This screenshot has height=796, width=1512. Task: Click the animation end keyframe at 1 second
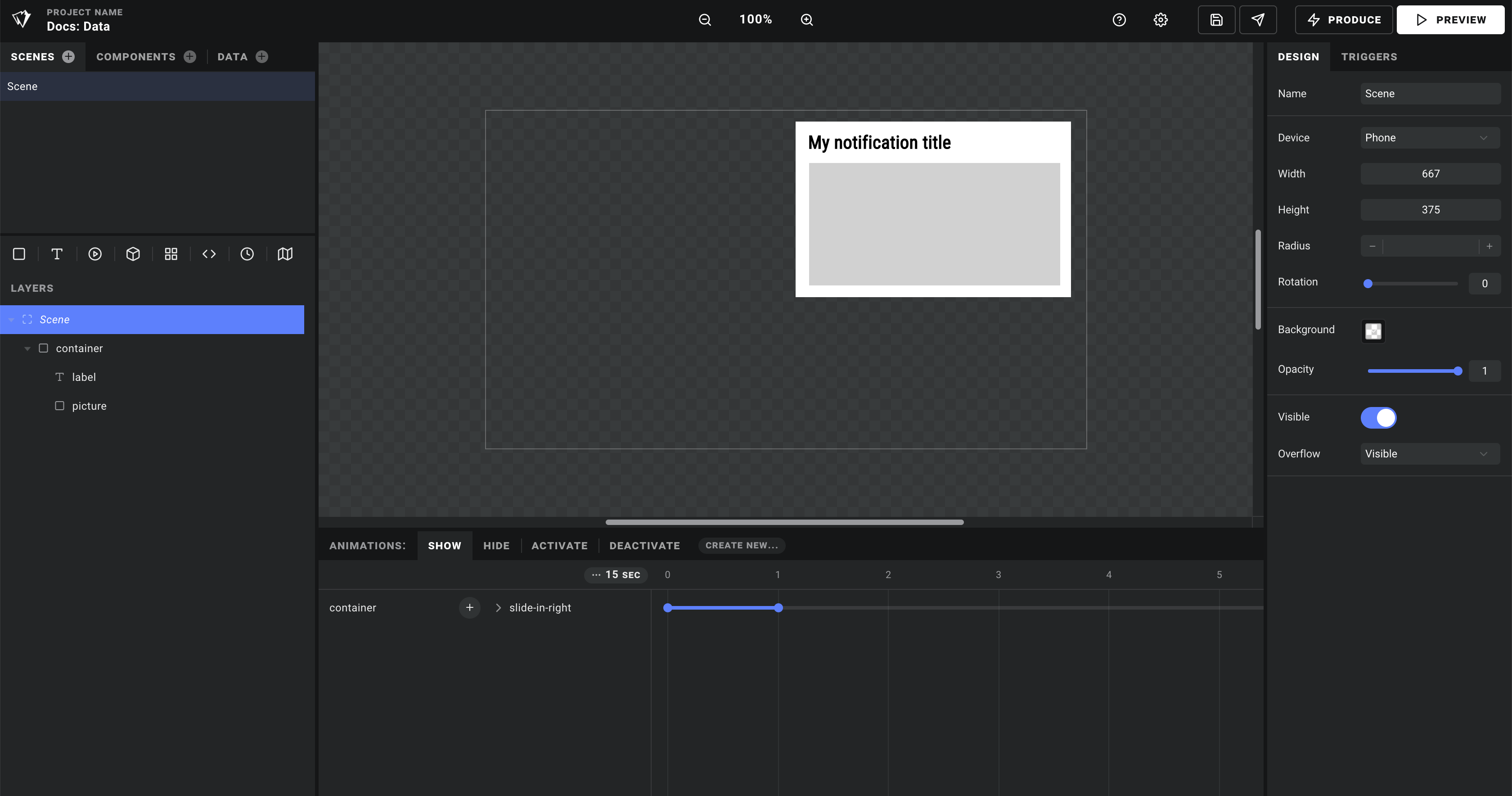tap(778, 607)
